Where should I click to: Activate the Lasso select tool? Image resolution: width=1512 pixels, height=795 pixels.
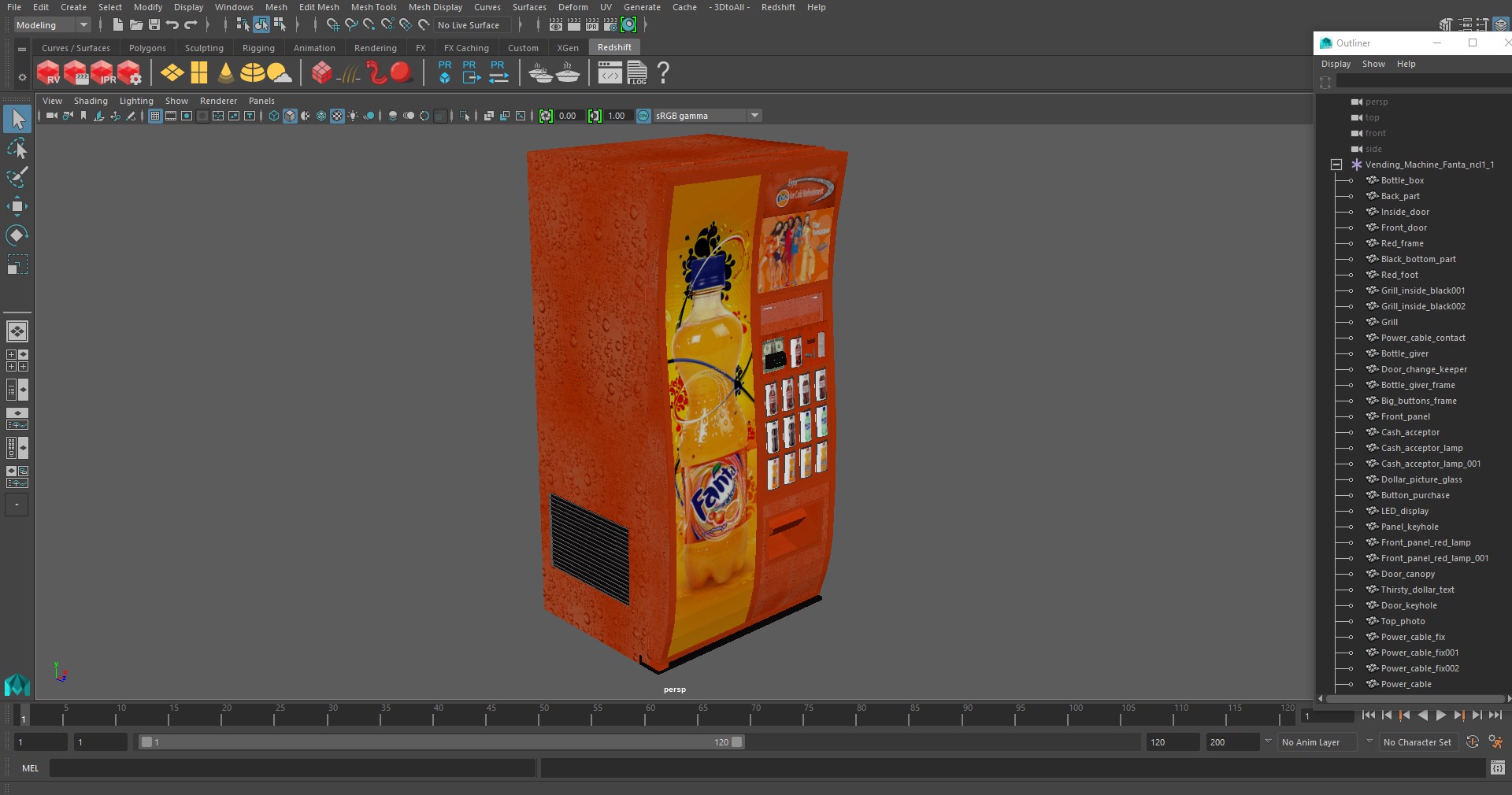point(17,148)
